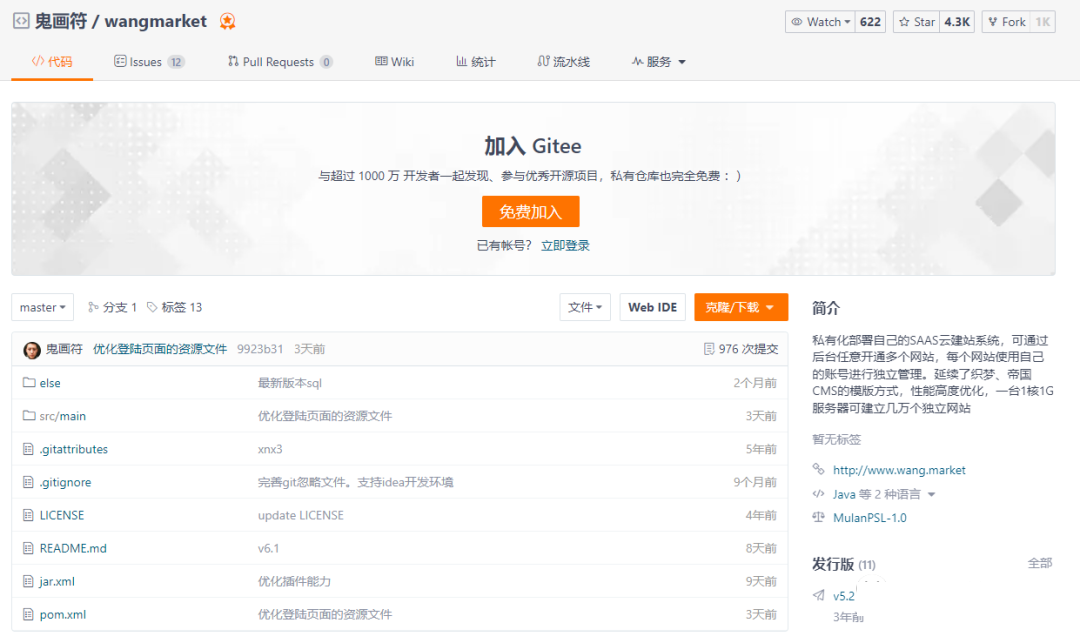Click the 立即登录 login link

(567, 244)
